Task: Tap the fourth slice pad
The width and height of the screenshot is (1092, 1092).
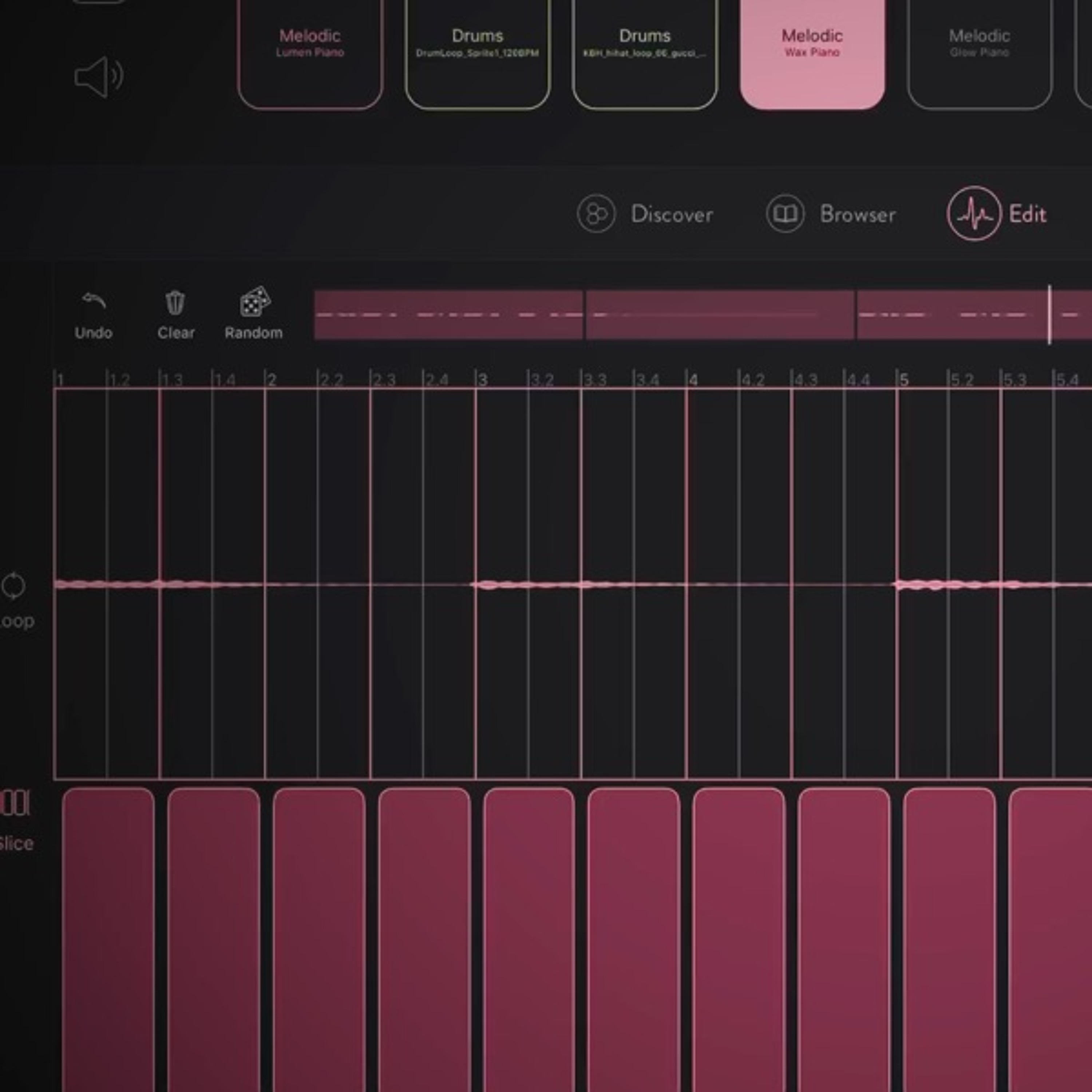Action: pyautogui.click(x=424, y=939)
